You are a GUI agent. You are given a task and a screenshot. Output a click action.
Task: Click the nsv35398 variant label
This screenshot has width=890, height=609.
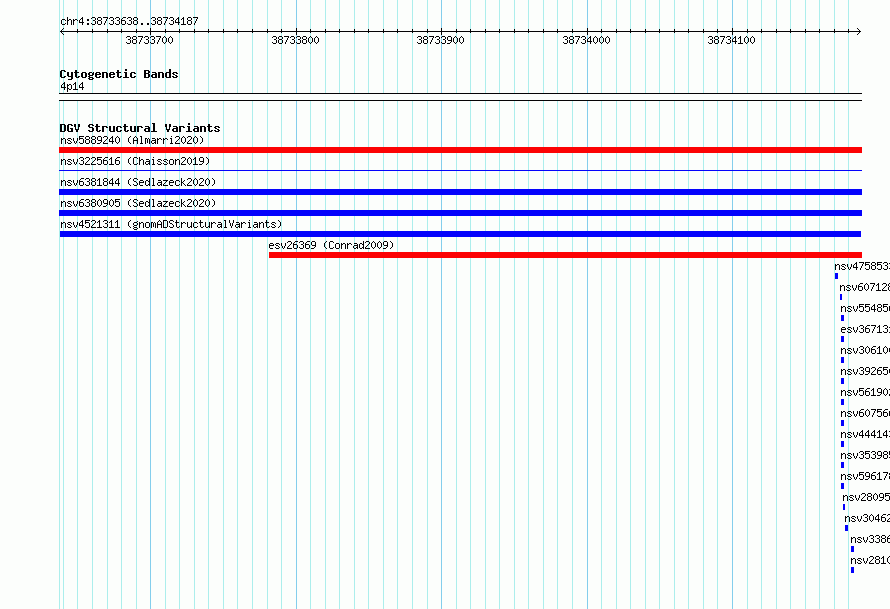pyautogui.click(x=865, y=455)
